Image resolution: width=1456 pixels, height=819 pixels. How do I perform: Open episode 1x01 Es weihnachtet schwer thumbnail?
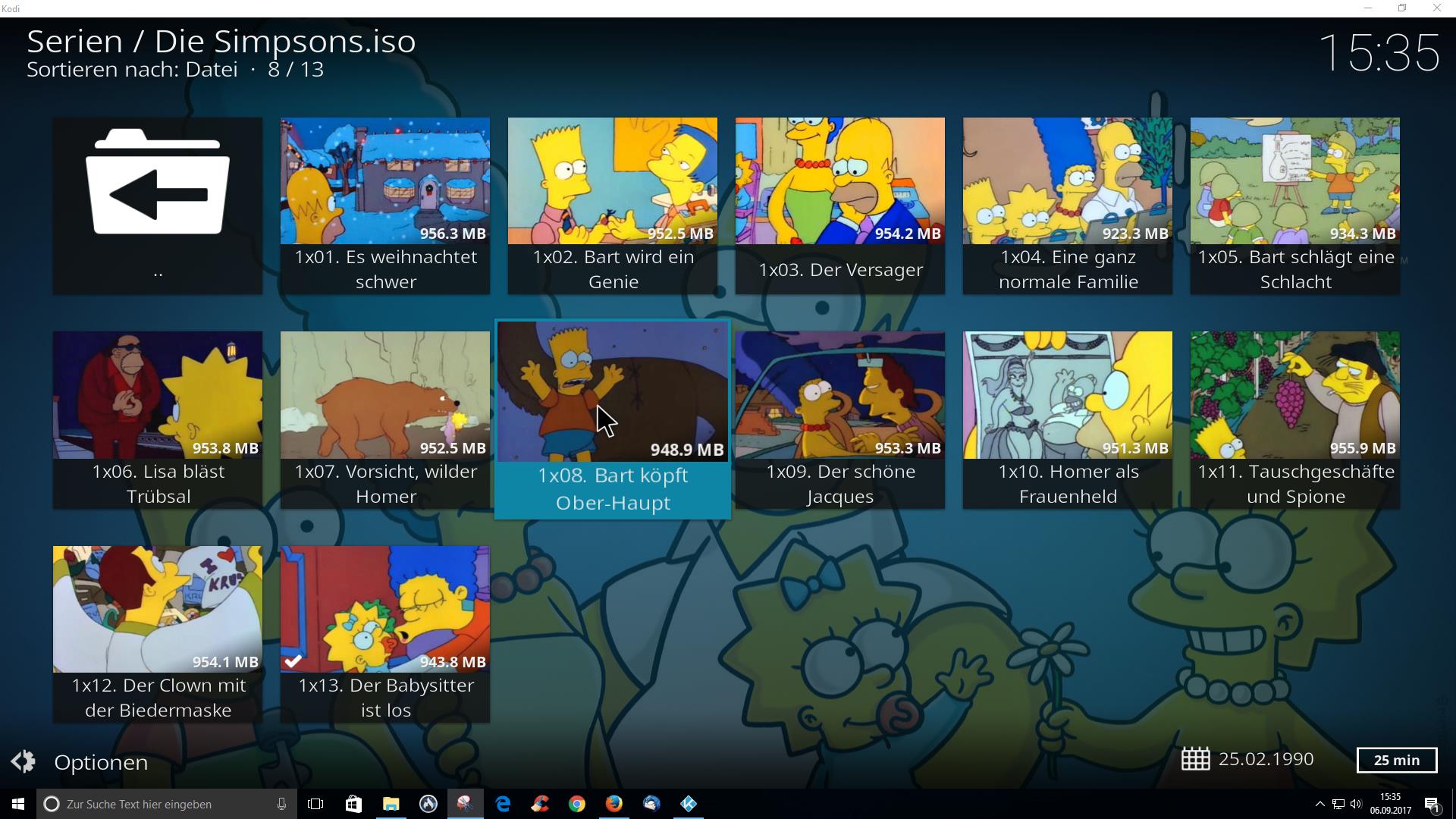[385, 180]
